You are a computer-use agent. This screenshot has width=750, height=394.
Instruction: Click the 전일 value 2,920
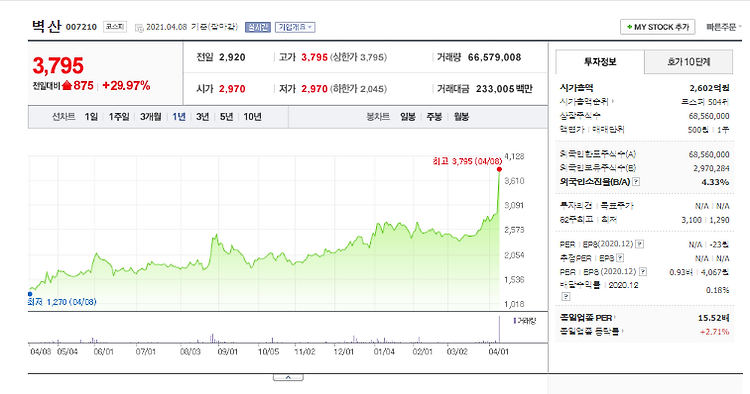click(232, 57)
